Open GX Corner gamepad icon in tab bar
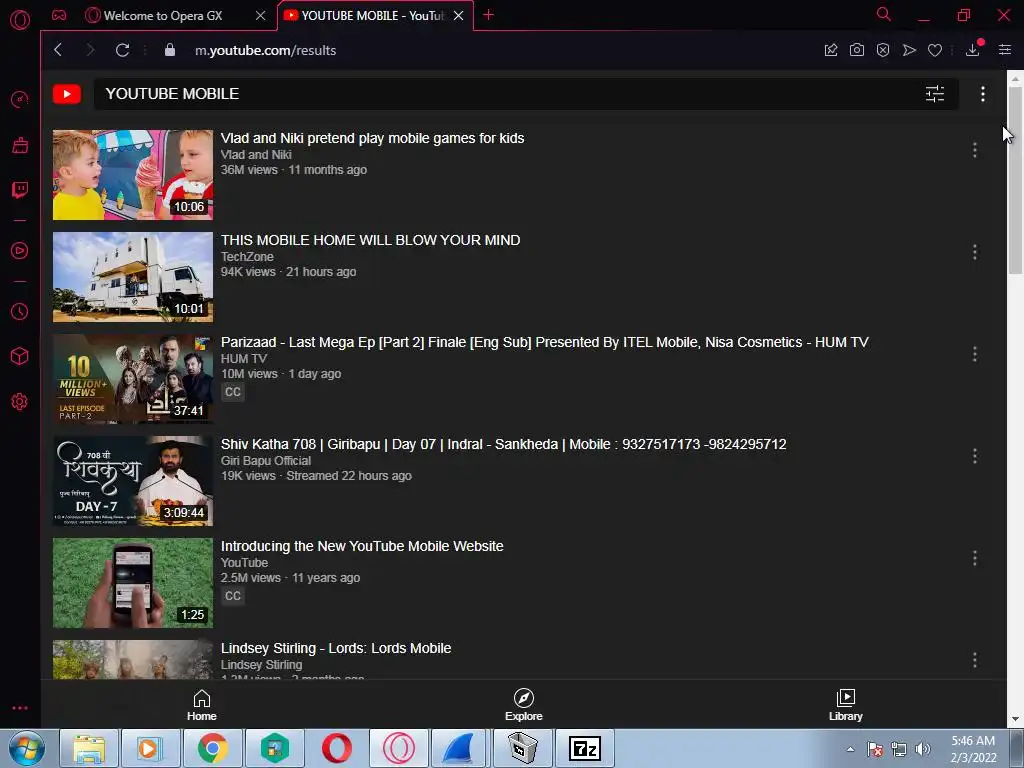 click(x=59, y=15)
